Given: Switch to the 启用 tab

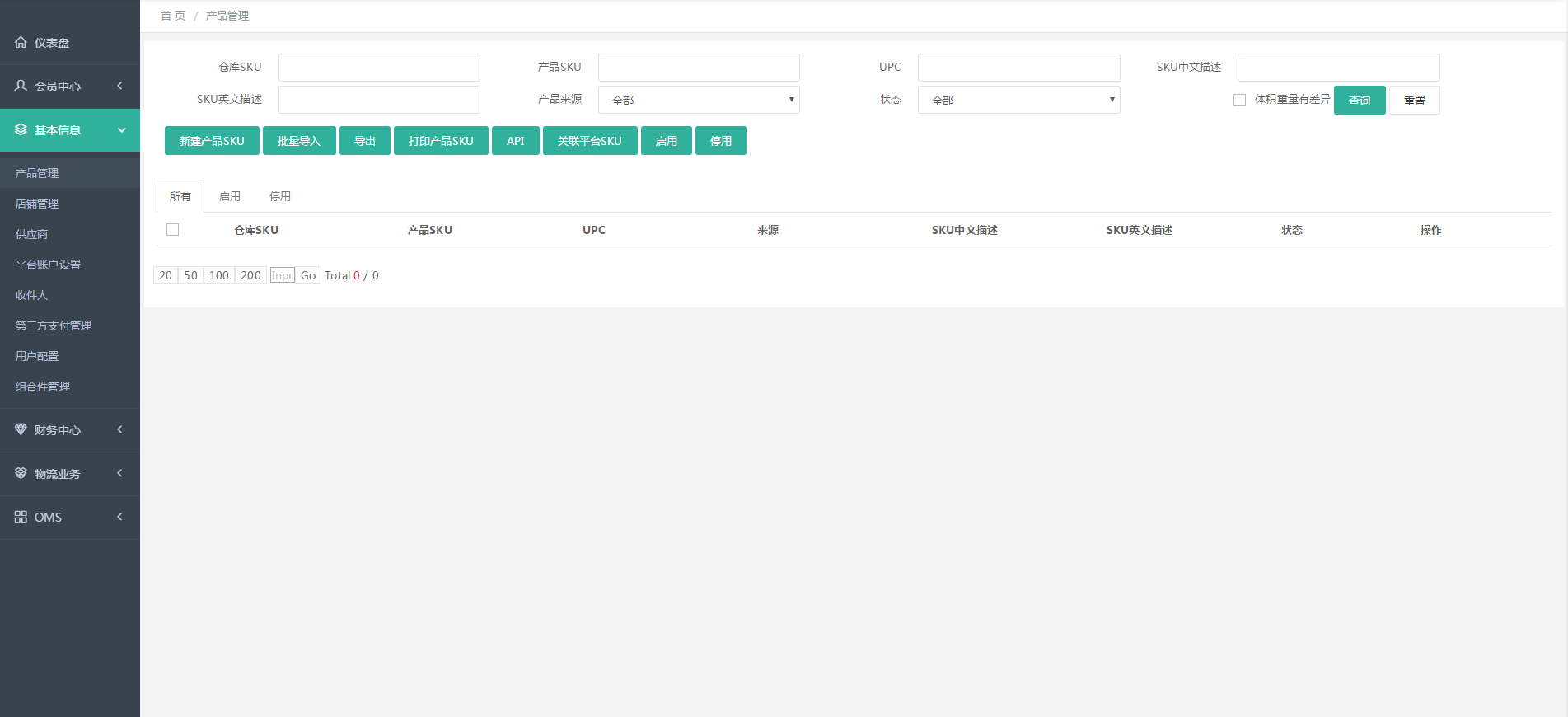Looking at the screenshot, I should tap(230, 196).
